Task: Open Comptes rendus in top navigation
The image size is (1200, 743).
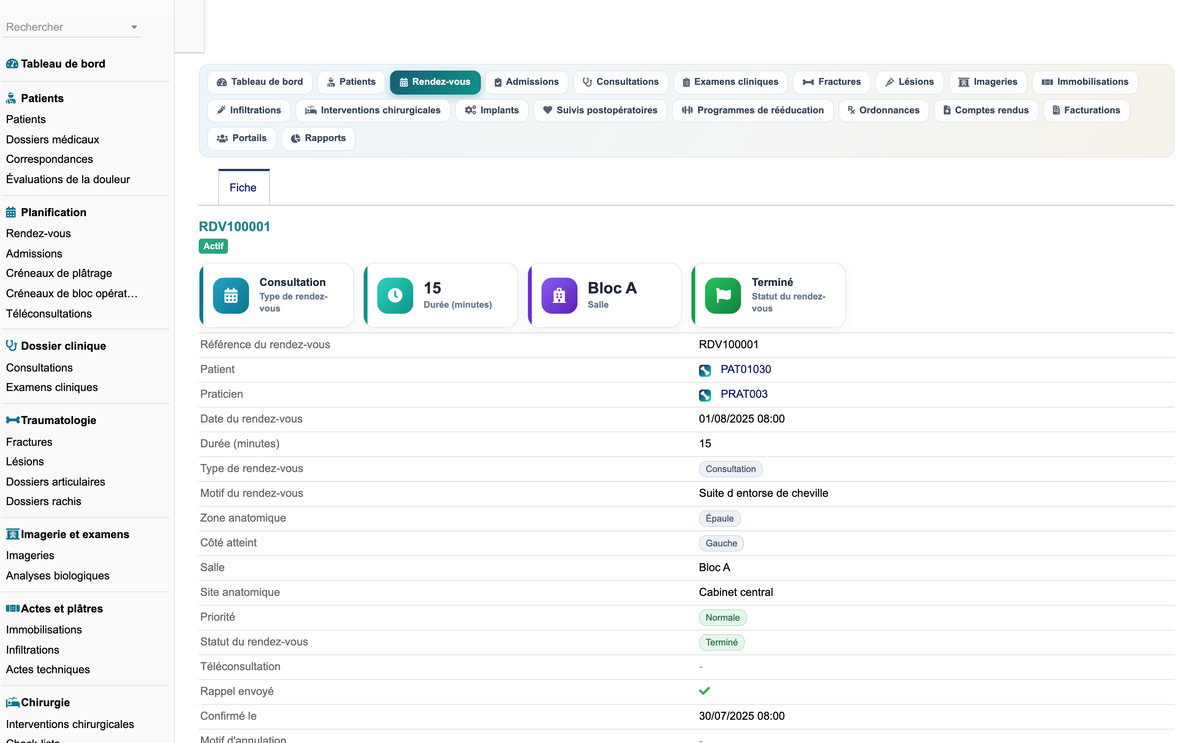Action: pos(986,110)
